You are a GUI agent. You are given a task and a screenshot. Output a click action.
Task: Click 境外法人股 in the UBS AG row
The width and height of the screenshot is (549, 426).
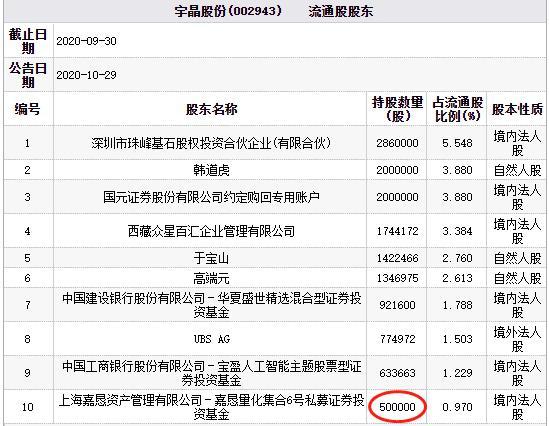click(517, 339)
